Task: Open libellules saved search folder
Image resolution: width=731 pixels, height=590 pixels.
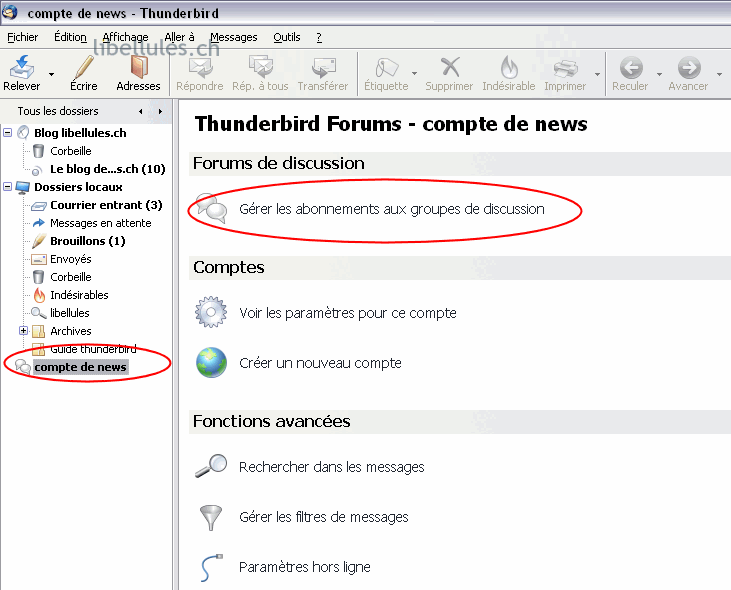Action: tap(70, 313)
